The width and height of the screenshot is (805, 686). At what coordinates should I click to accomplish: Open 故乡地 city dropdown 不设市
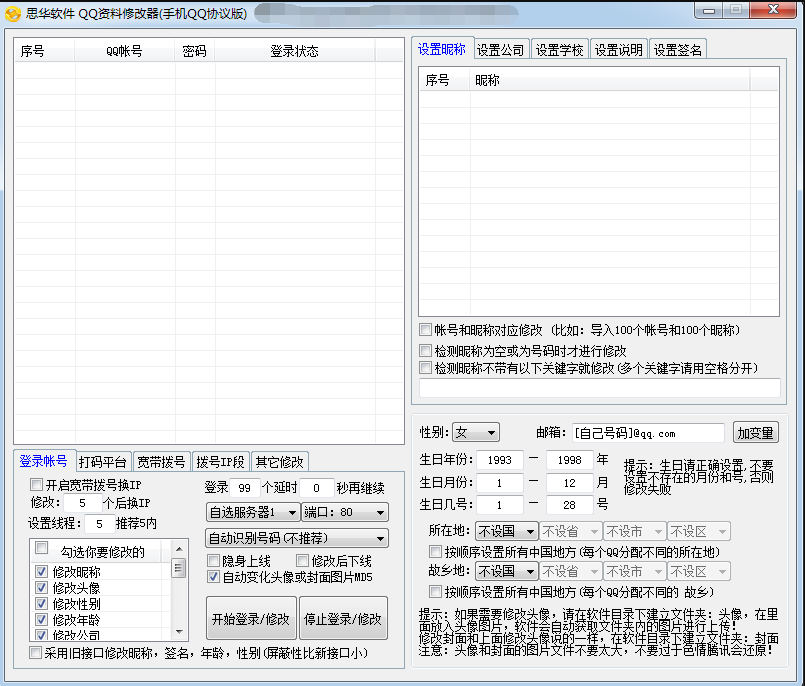[x=635, y=571]
